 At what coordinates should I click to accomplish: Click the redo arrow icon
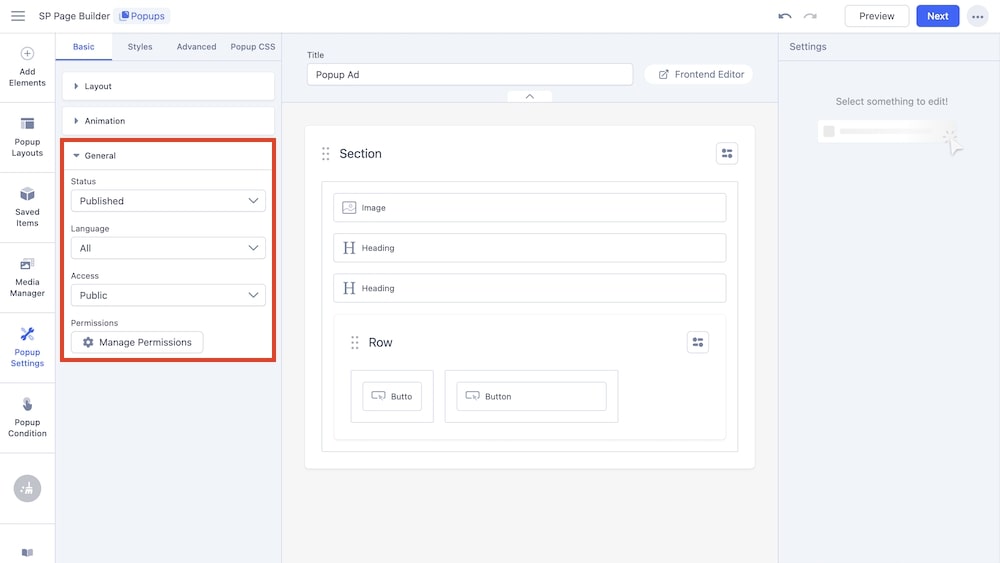click(x=810, y=16)
